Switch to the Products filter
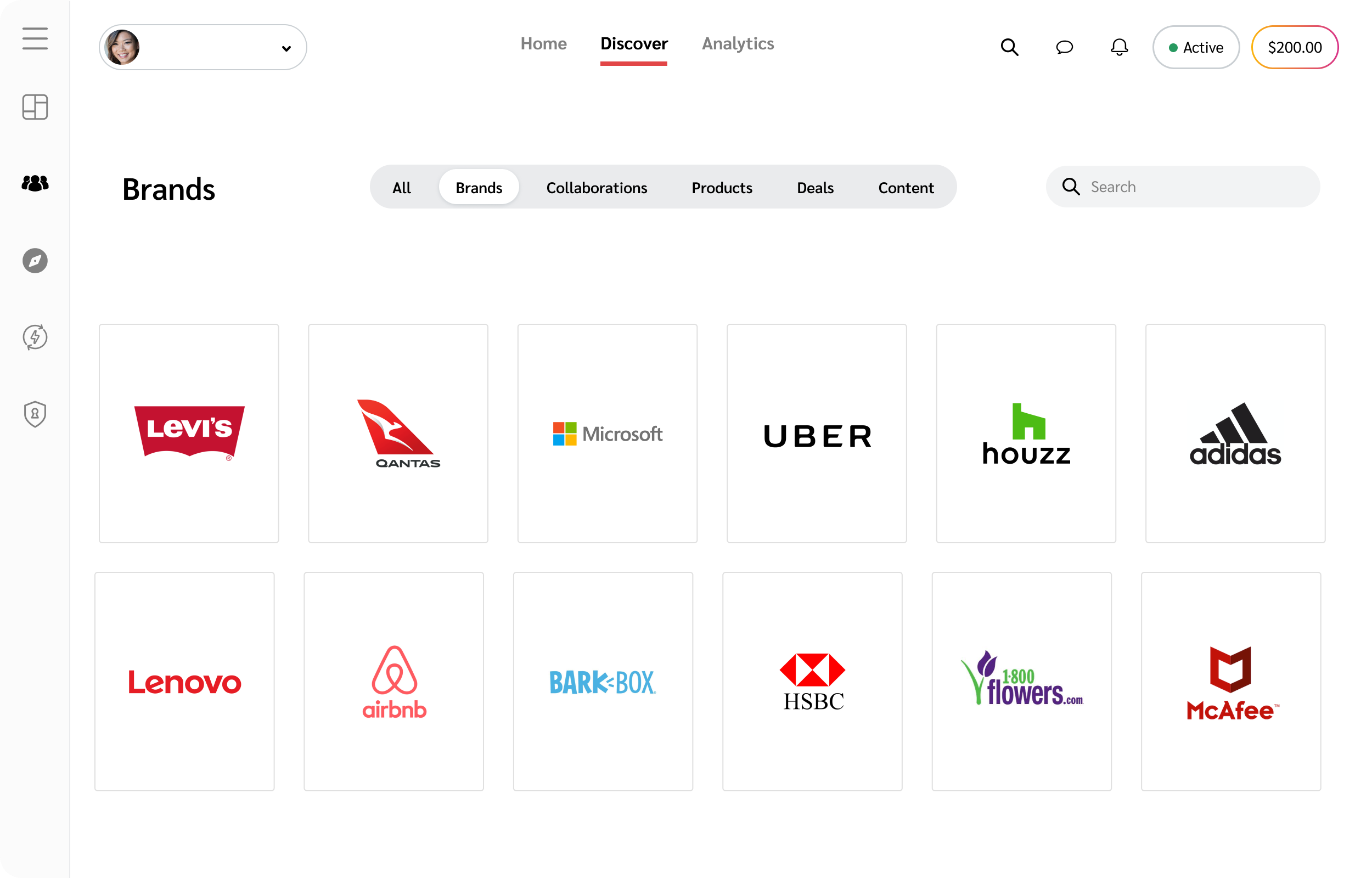The height and width of the screenshot is (878, 1372). (722, 188)
